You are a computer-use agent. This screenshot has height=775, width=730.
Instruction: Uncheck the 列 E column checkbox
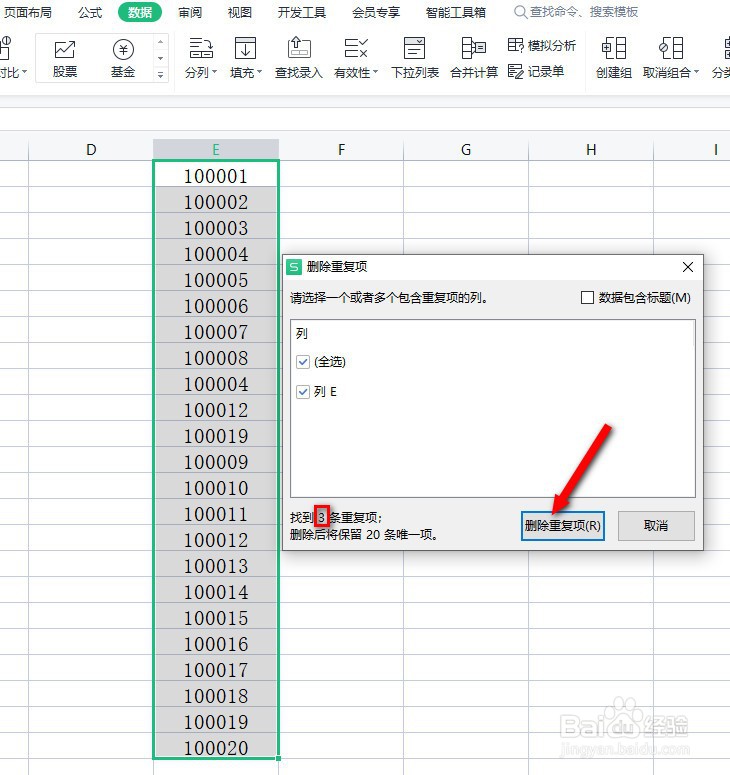pyautogui.click(x=303, y=392)
